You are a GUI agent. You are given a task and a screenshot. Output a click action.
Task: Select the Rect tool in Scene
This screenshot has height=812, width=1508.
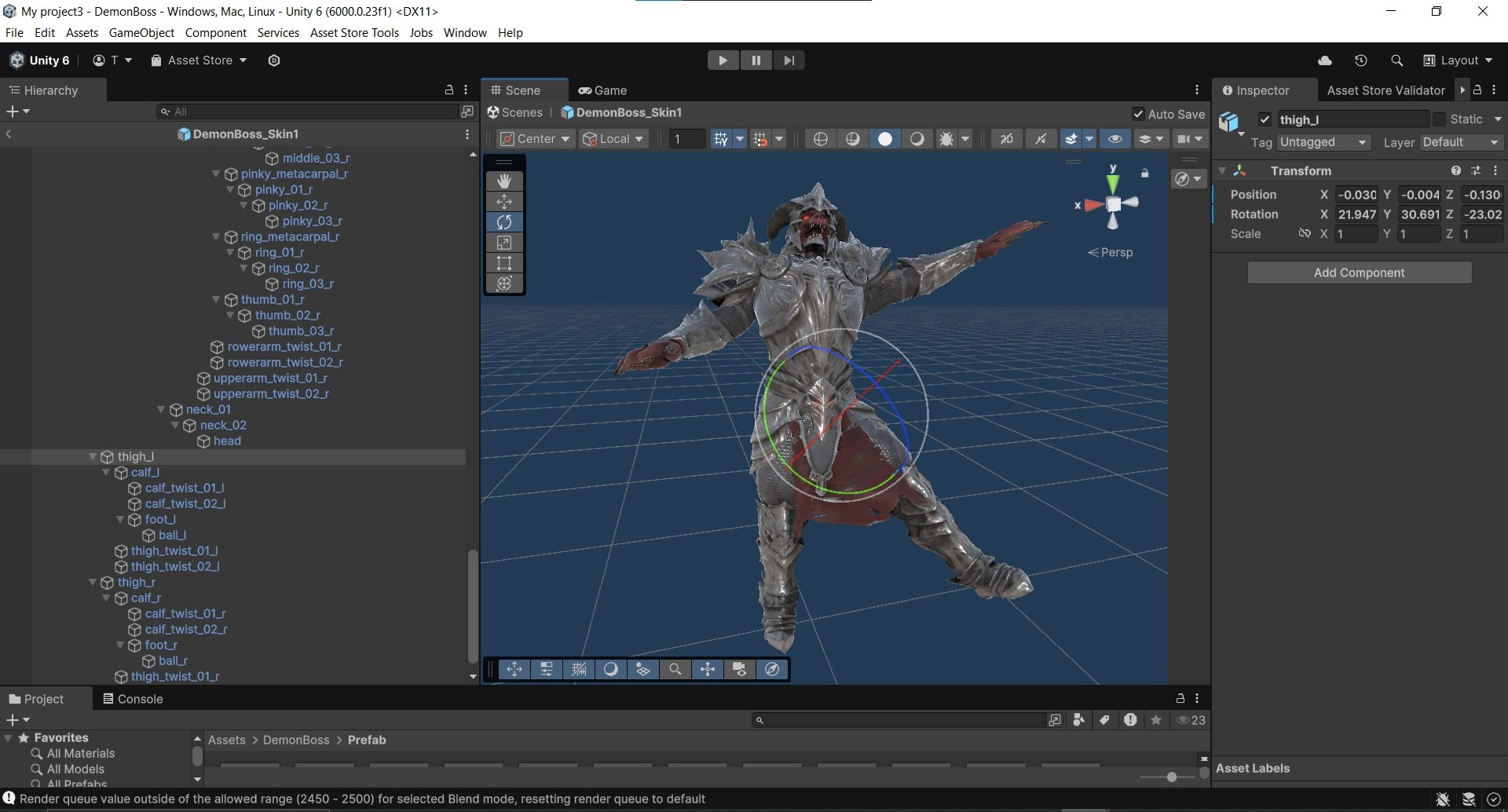click(504, 263)
